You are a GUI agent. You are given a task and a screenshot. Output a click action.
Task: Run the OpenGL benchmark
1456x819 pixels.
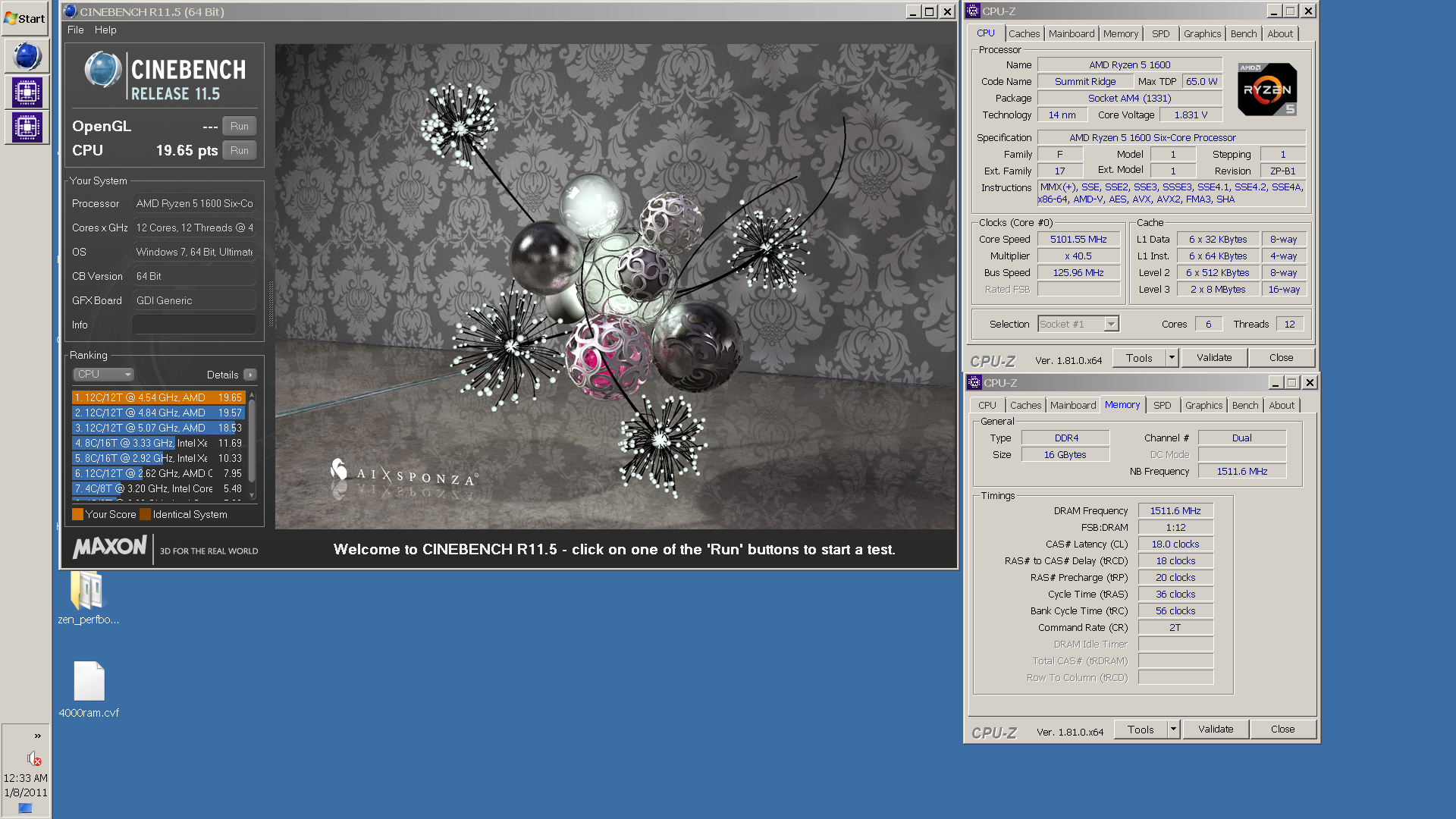click(x=240, y=127)
